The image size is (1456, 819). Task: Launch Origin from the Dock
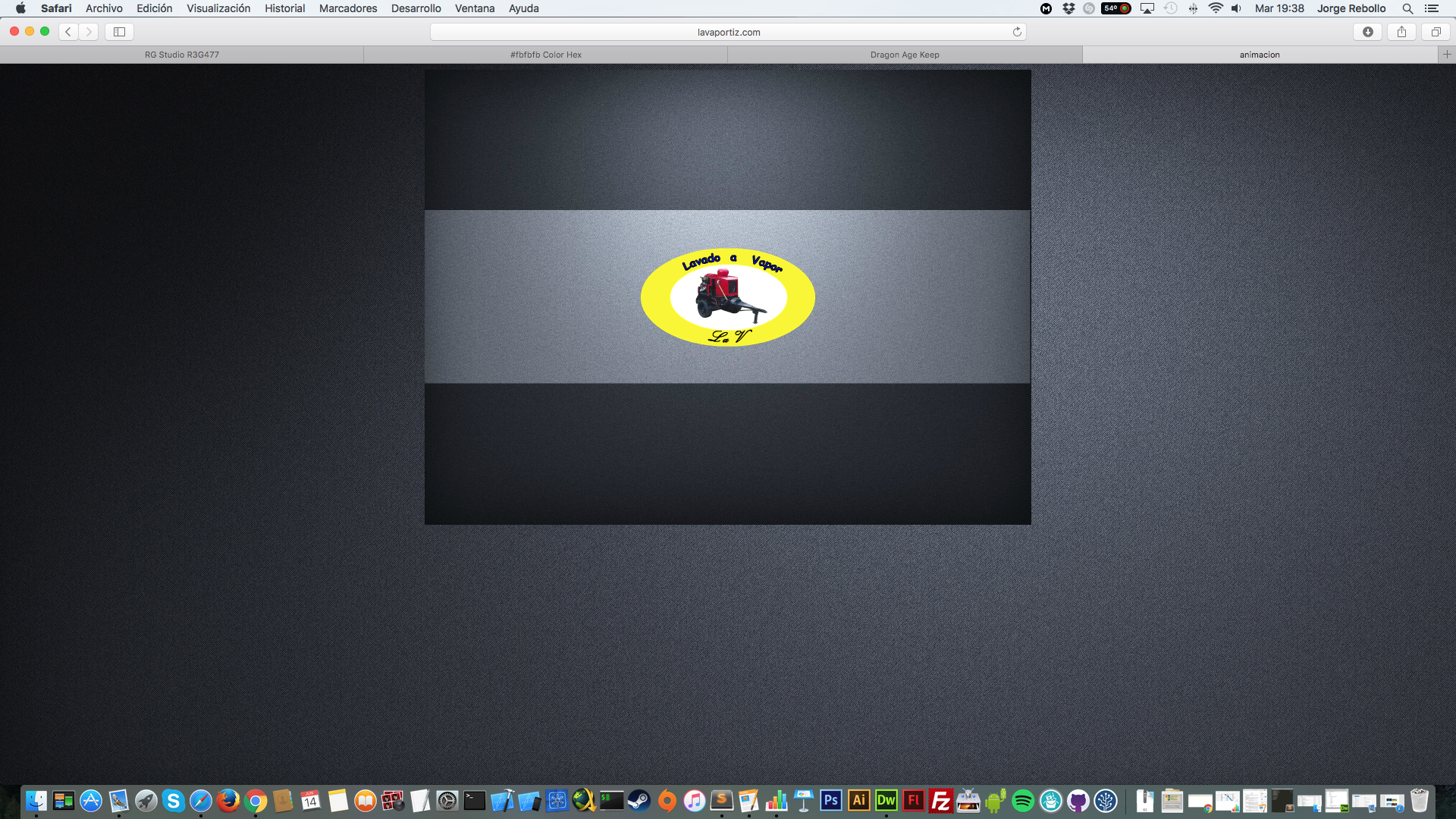point(667,800)
